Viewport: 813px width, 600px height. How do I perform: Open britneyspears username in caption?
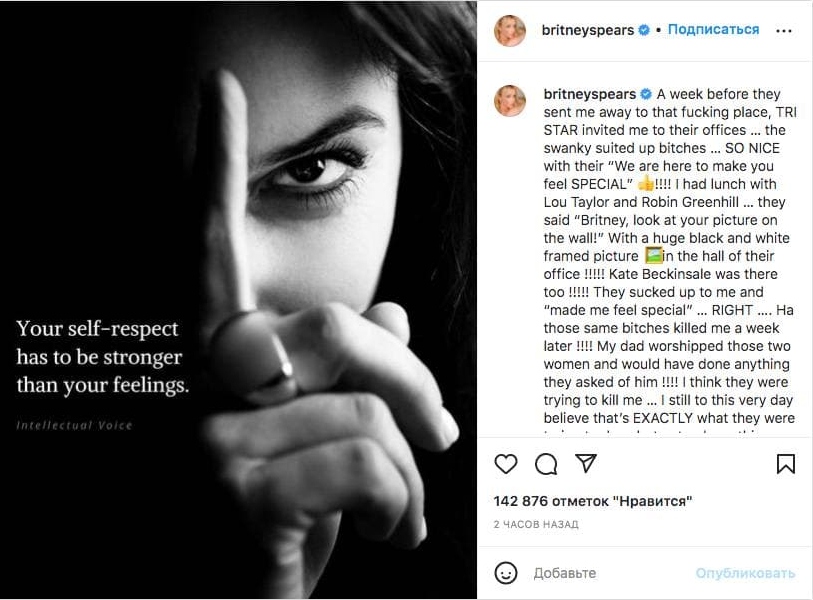coord(588,95)
